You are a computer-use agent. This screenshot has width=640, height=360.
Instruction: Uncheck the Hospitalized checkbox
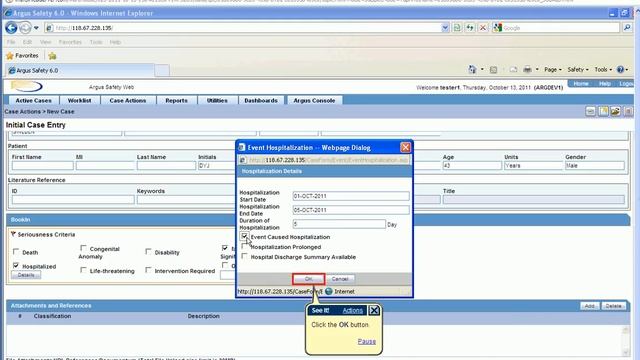(16, 265)
